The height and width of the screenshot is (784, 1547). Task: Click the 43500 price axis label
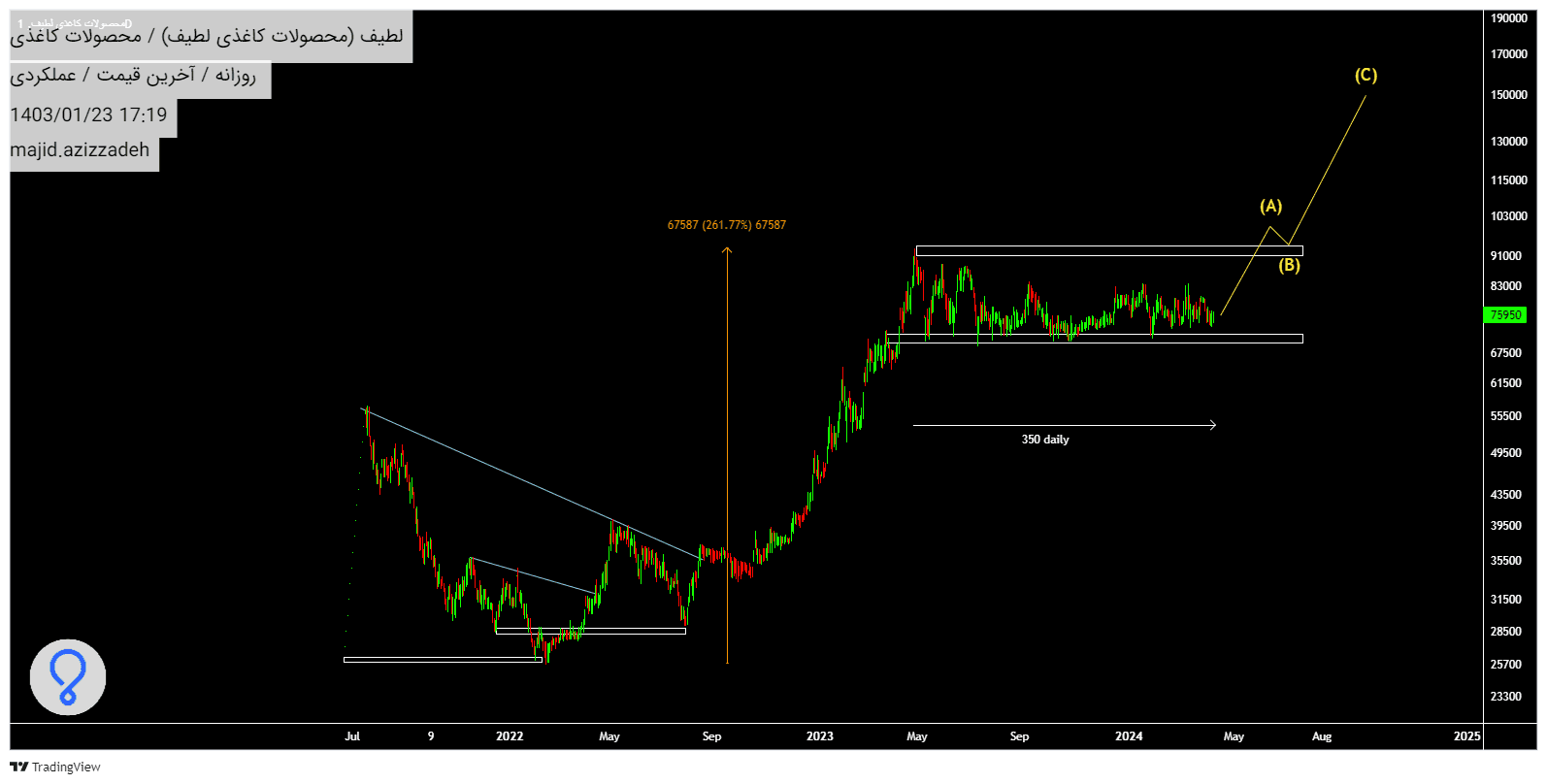(1506, 495)
